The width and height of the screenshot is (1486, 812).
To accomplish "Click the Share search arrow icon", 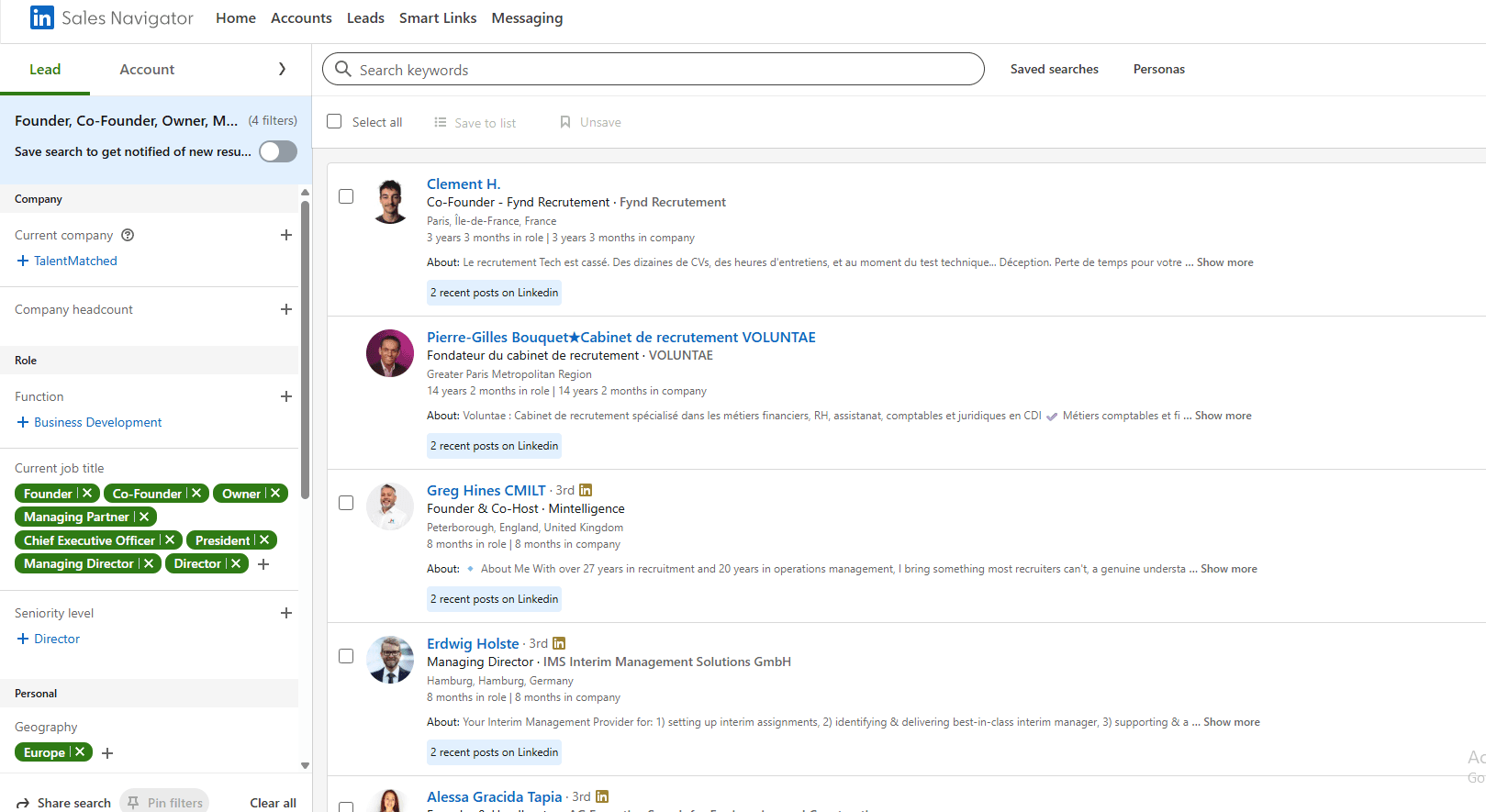I will (23, 803).
